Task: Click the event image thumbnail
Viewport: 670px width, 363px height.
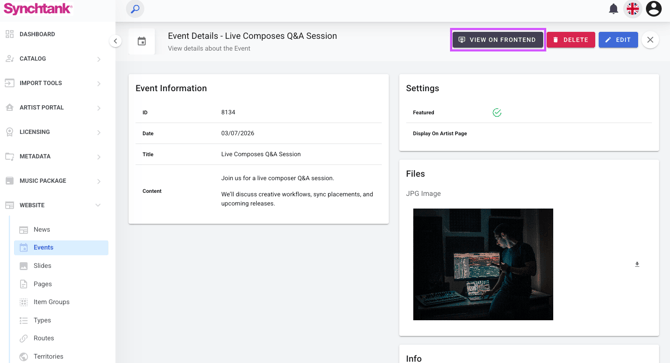Action: click(483, 264)
